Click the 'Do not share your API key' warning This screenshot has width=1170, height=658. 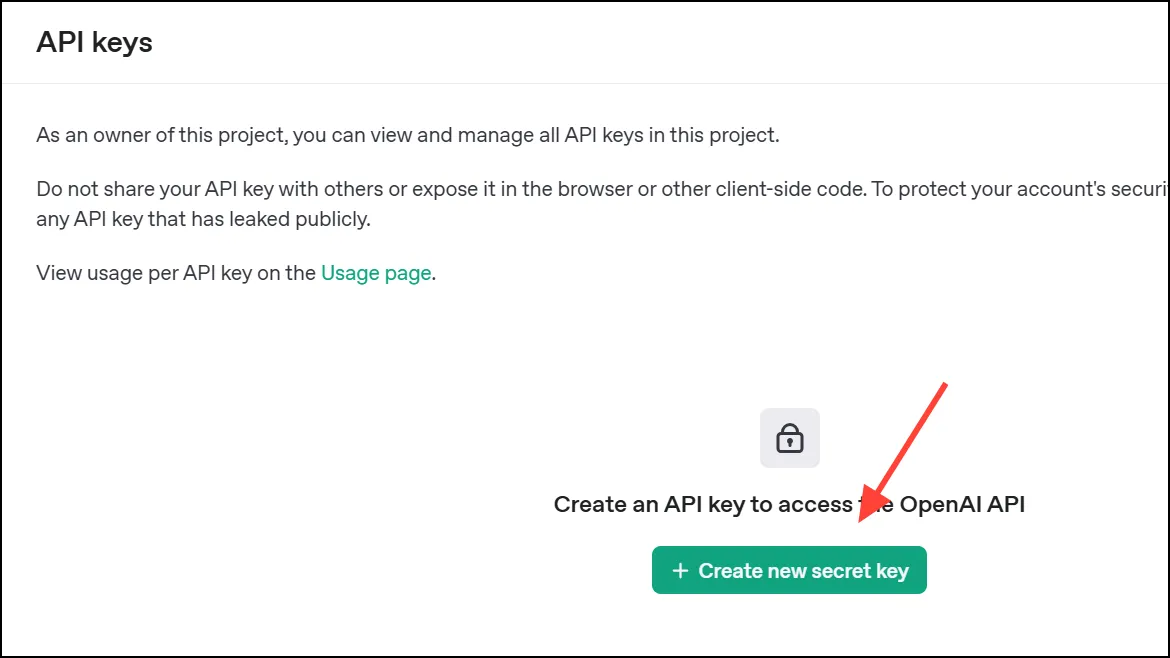tap(300, 189)
